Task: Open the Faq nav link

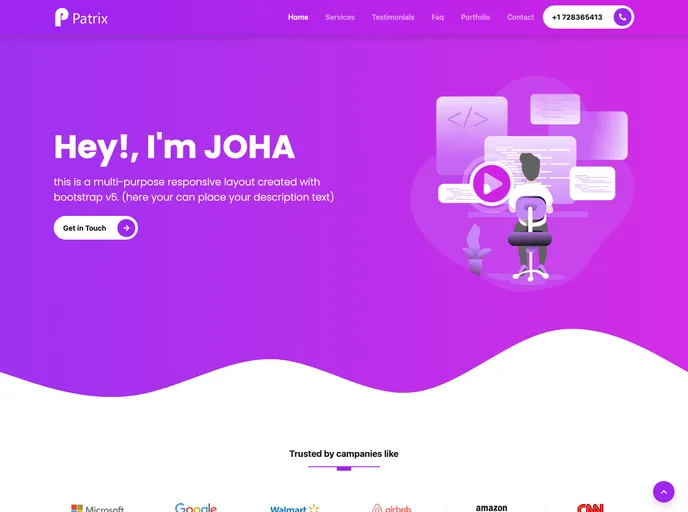Action: point(437,17)
